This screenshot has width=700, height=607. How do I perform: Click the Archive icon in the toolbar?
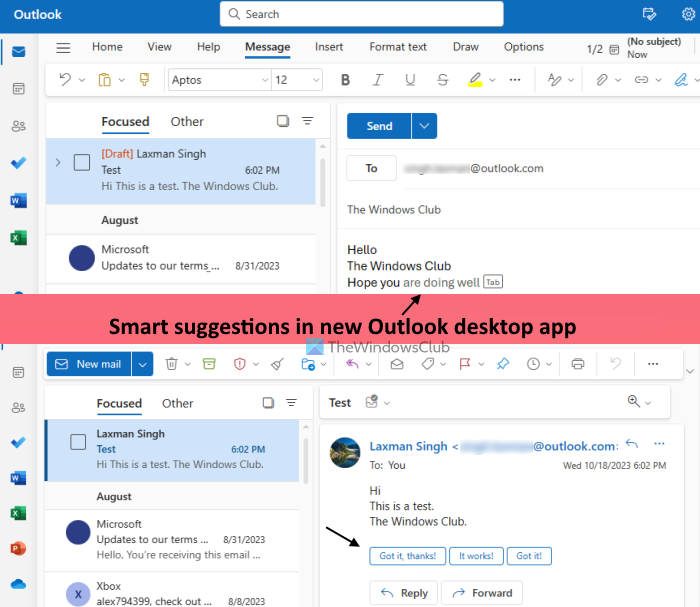coord(209,364)
